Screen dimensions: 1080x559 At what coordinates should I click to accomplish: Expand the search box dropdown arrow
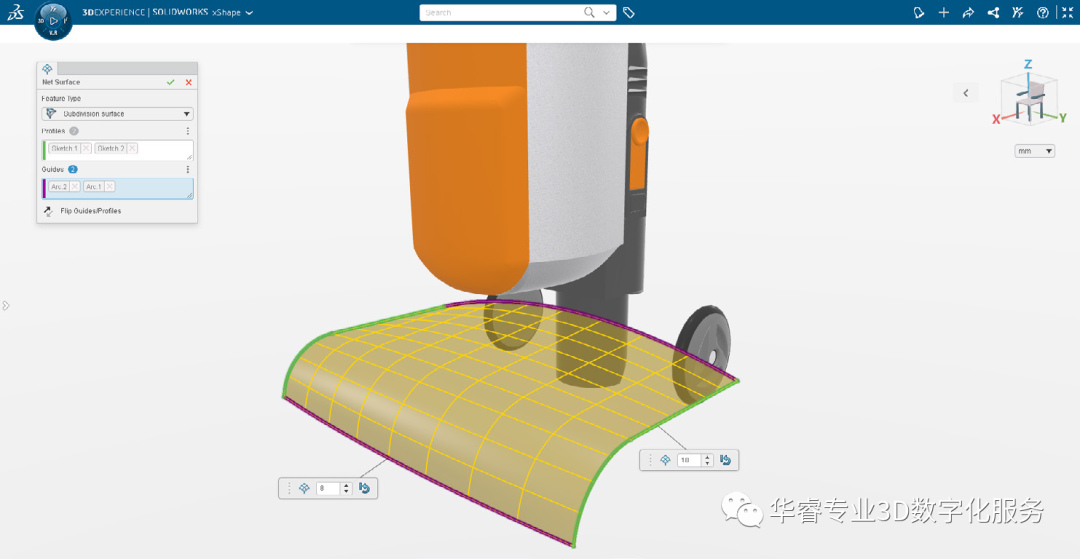608,13
